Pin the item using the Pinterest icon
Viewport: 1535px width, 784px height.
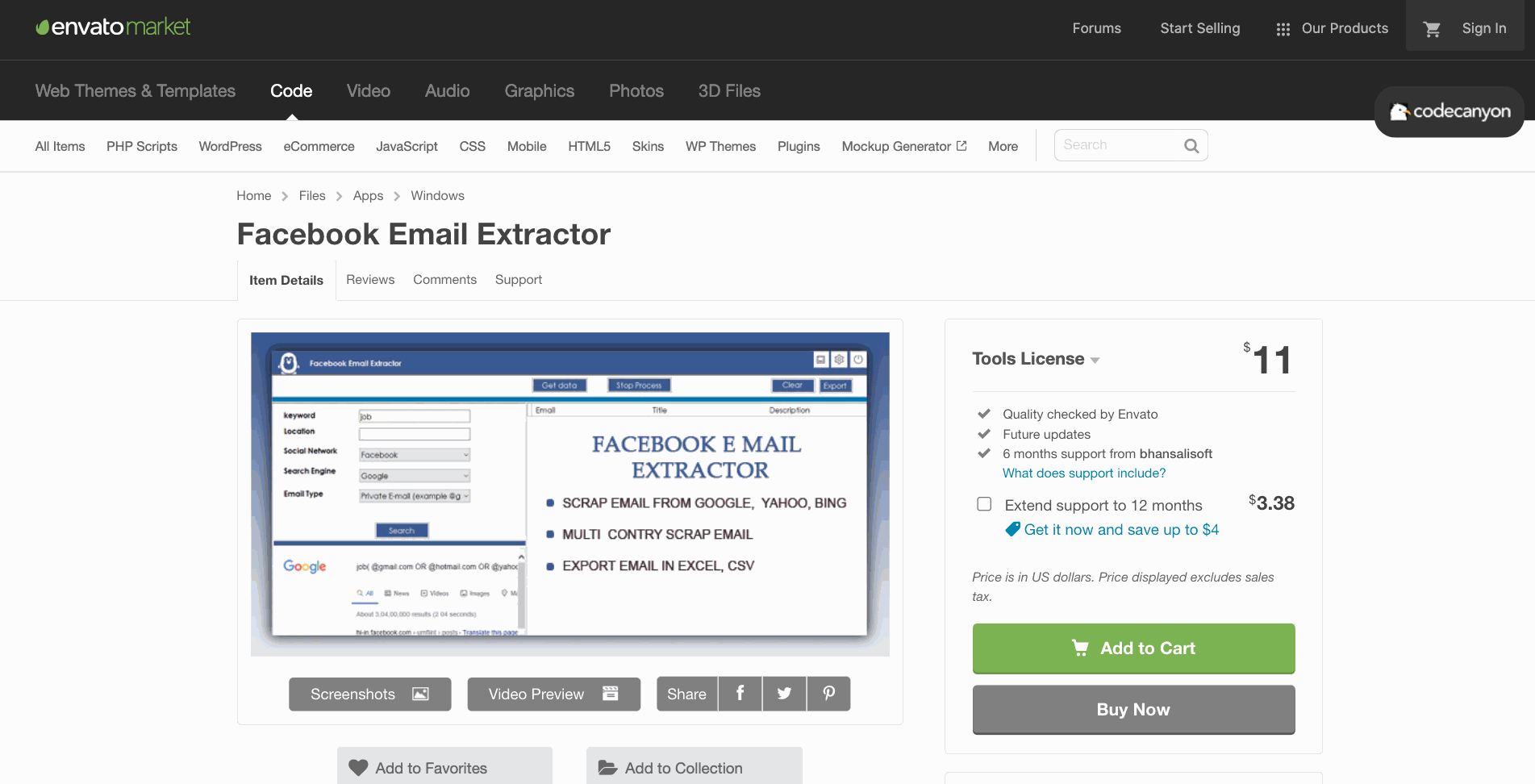click(x=828, y=694)
